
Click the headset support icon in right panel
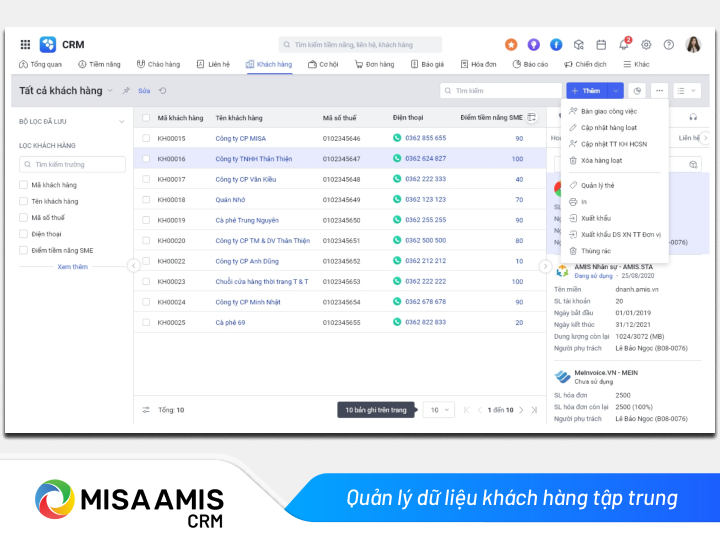693,118
